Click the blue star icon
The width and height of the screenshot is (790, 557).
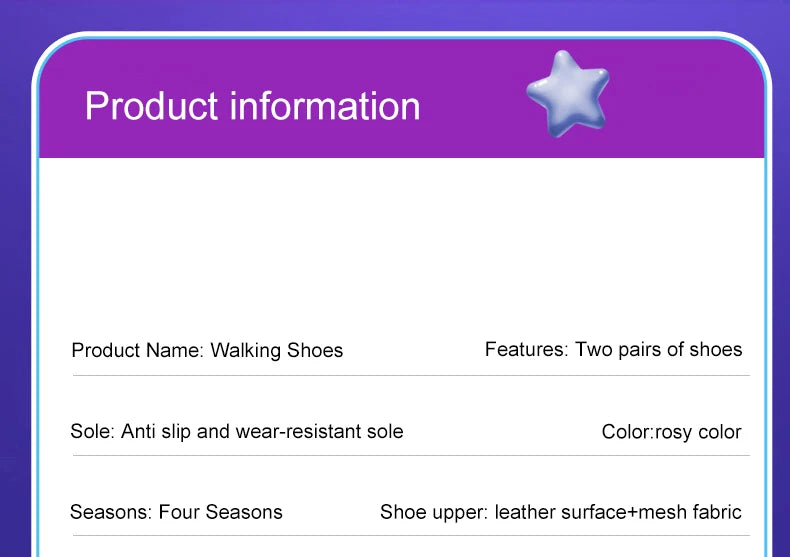[567, 93]
